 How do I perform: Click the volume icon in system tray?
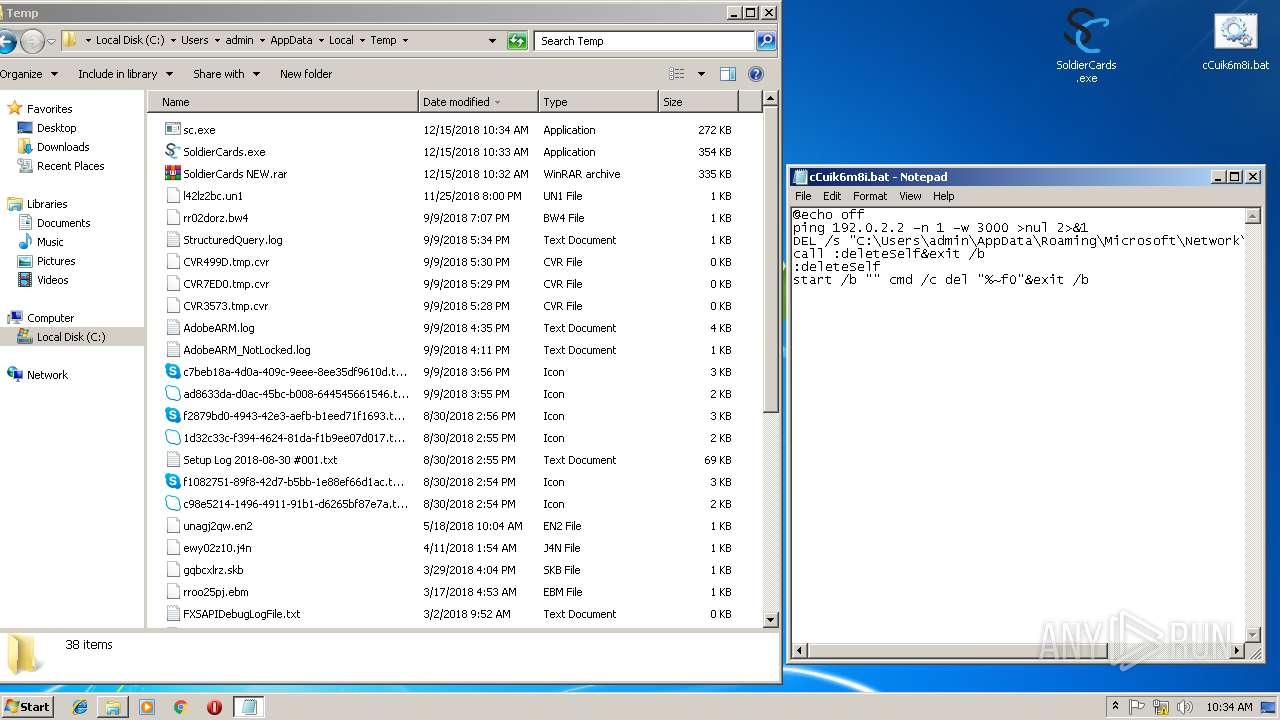coord(1185,707)
